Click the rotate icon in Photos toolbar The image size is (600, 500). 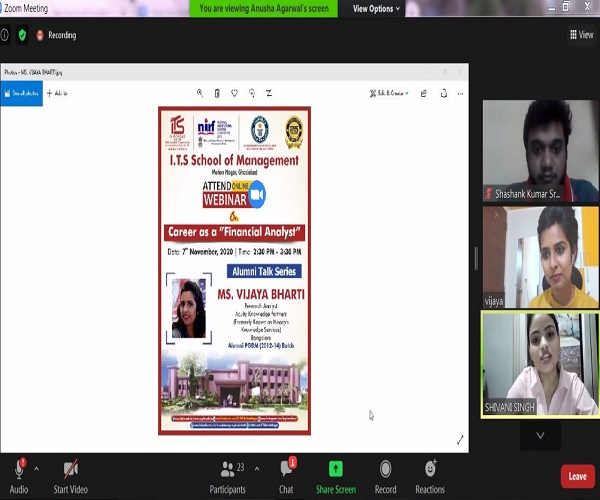252,93
